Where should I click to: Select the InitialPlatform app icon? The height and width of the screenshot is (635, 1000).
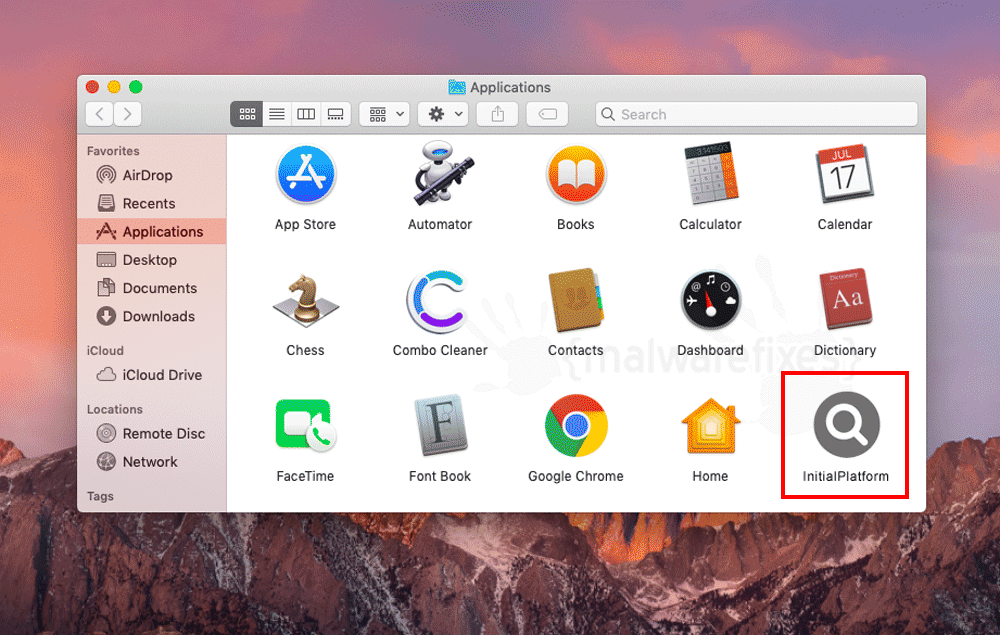click(x=846, y=425)
